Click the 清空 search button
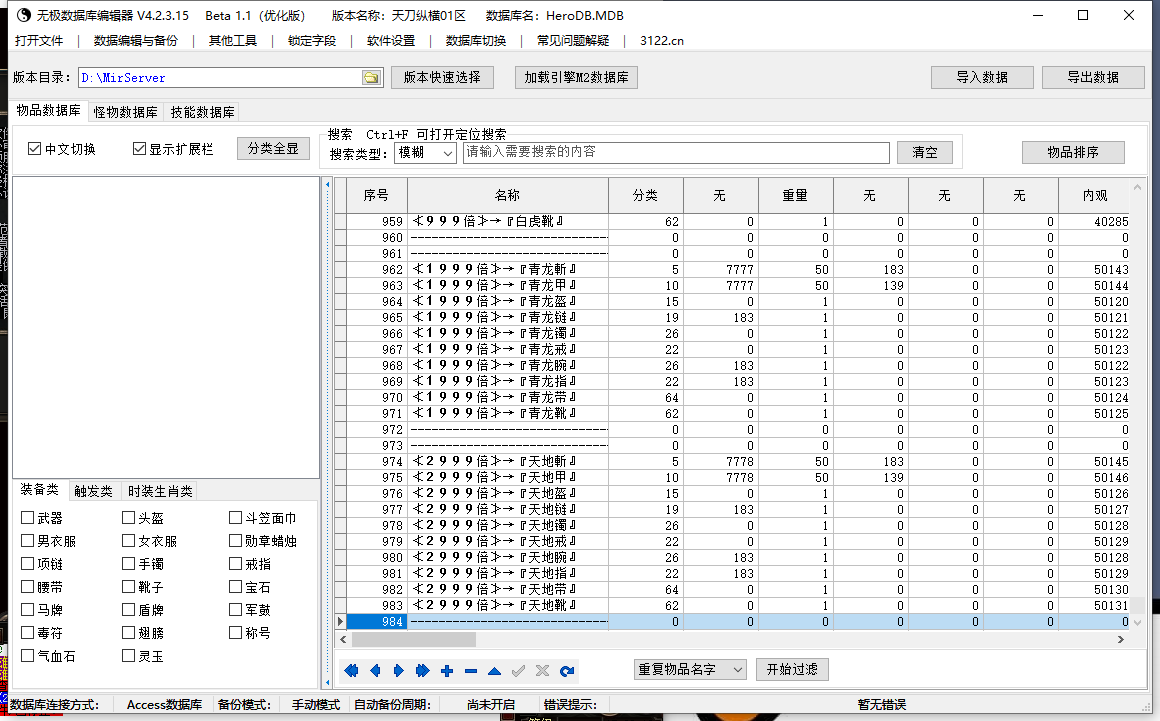The image size is (1160, 721). (925, 152)
